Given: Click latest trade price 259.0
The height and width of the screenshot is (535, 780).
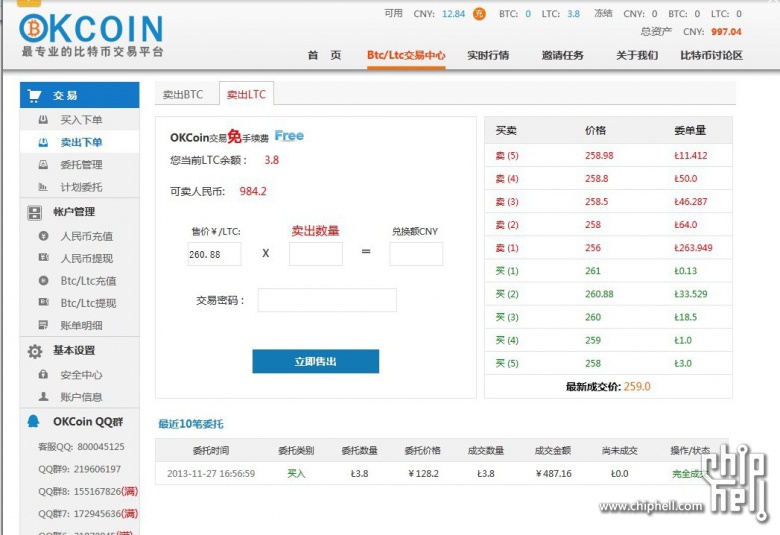Looking at the screenshot, I should (637, 387).
